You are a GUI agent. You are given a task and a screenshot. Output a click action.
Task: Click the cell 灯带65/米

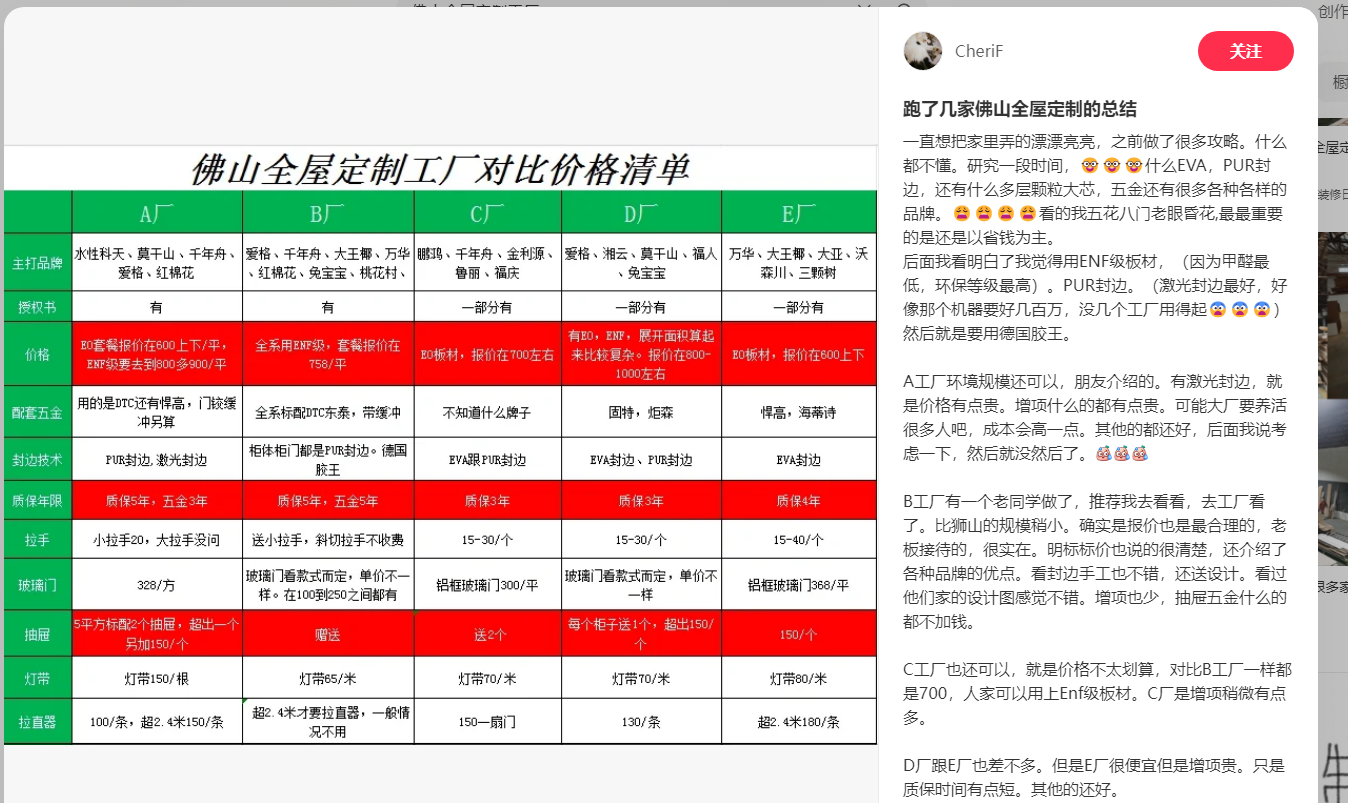328,678
